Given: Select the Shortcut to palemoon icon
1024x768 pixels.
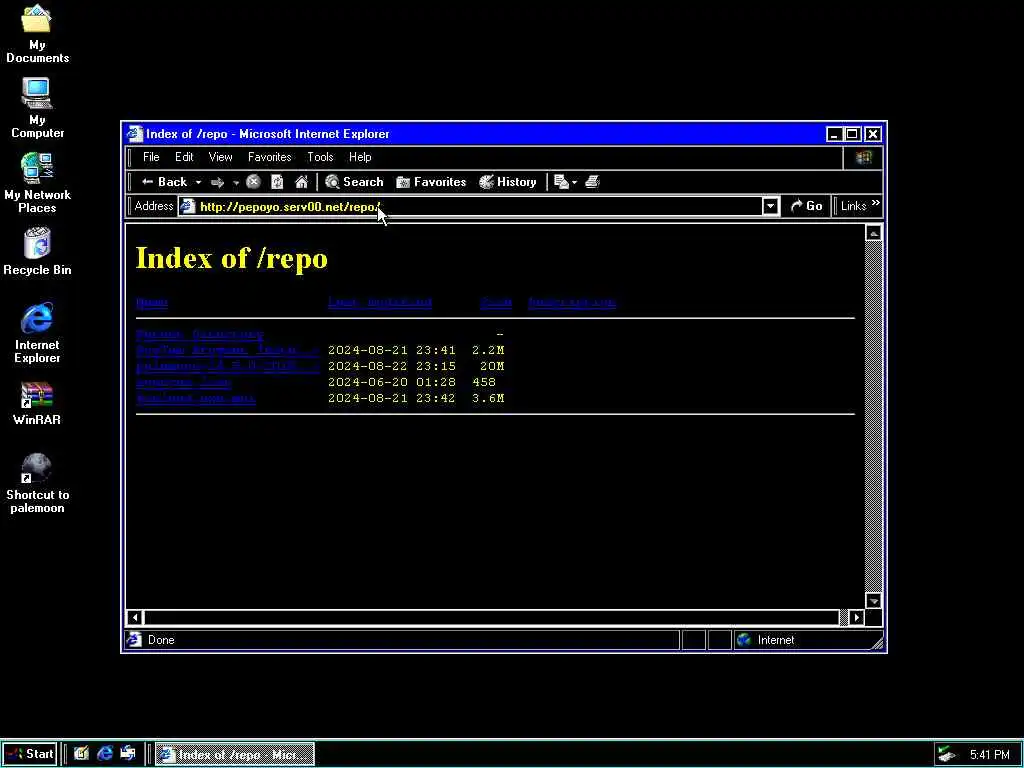Looking at the screenshot, I should pyautogui.click(x=37, y=483).
